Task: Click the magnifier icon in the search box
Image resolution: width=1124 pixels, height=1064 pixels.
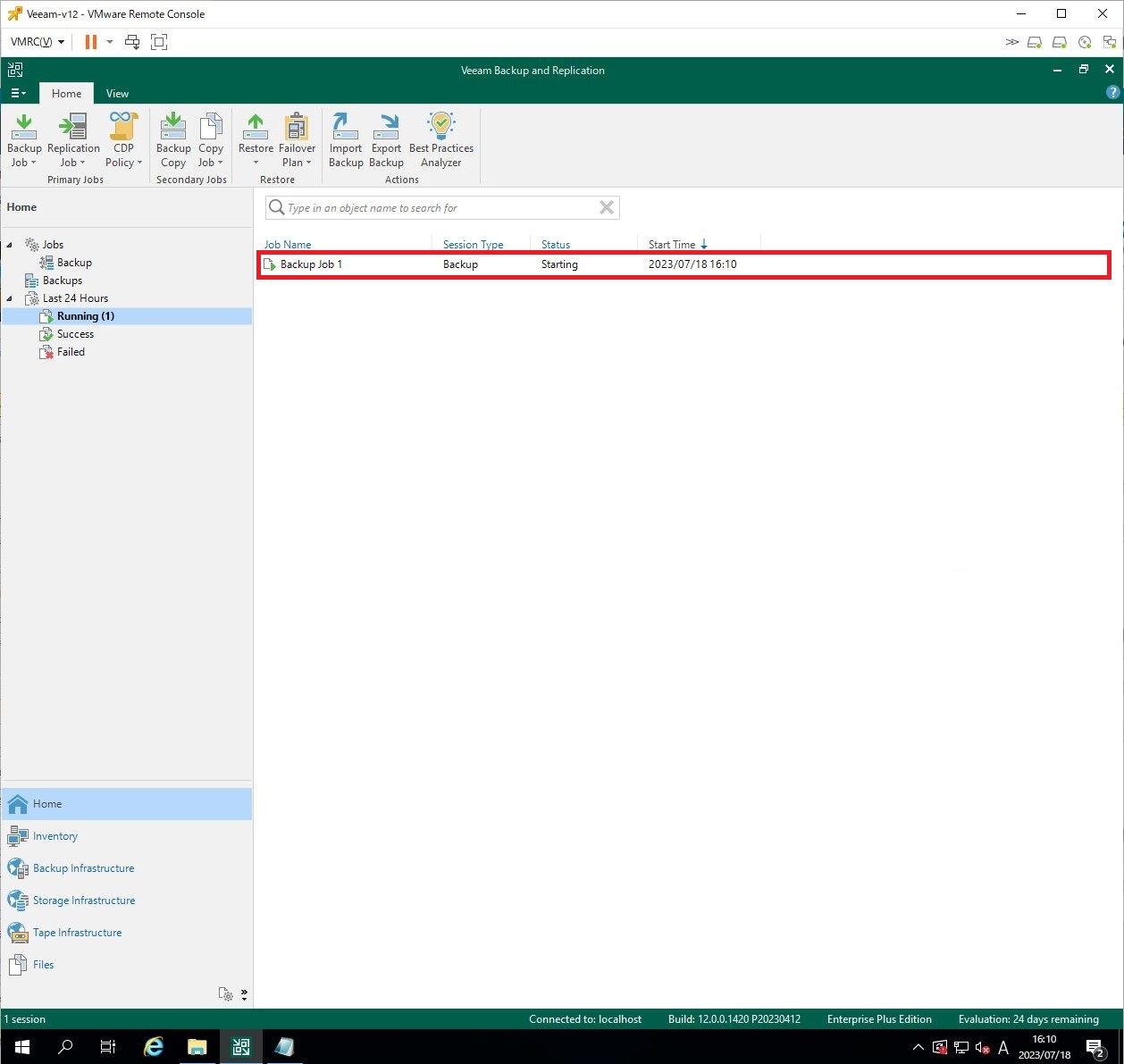Action: pos(277,208)
